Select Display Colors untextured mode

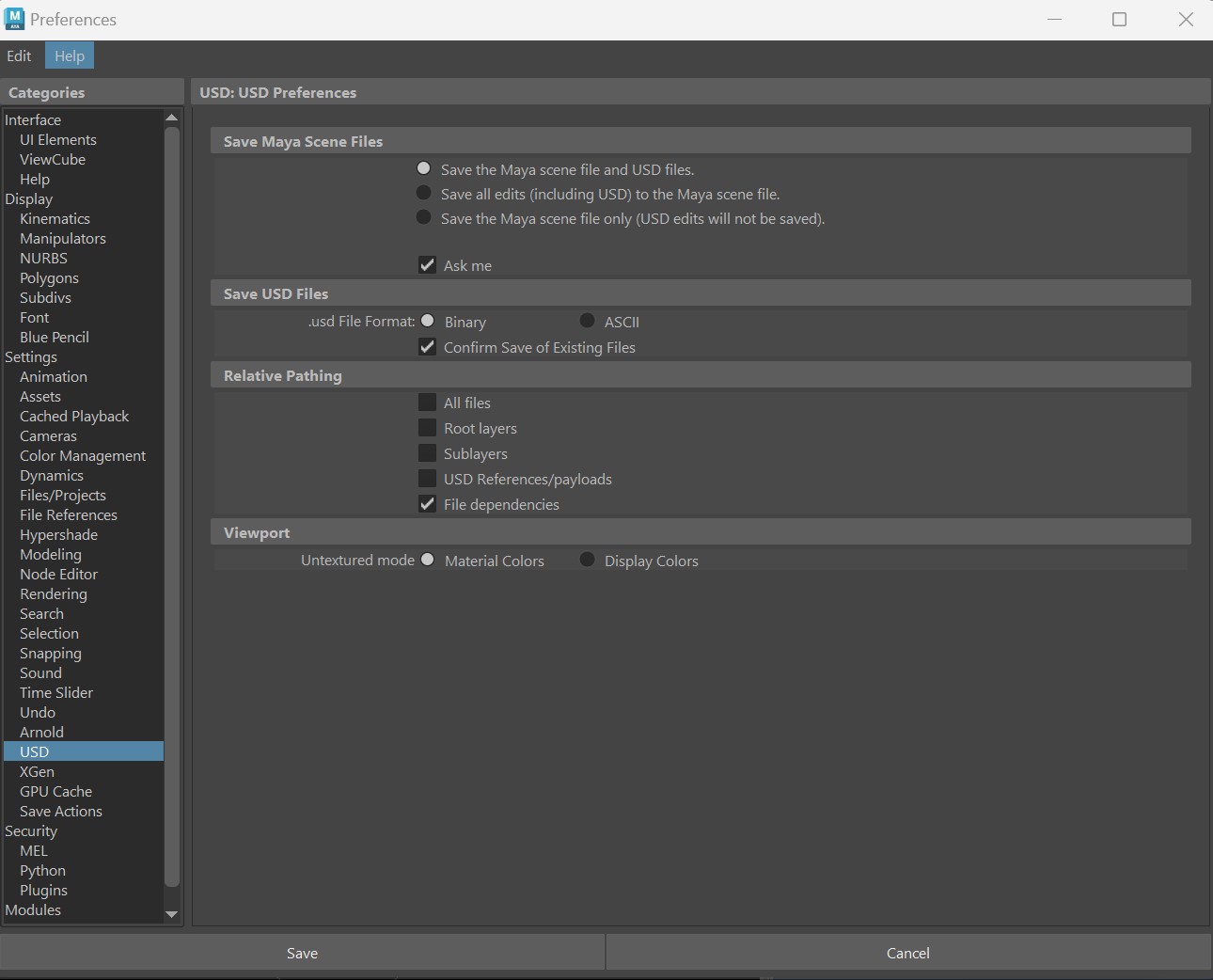588,560
